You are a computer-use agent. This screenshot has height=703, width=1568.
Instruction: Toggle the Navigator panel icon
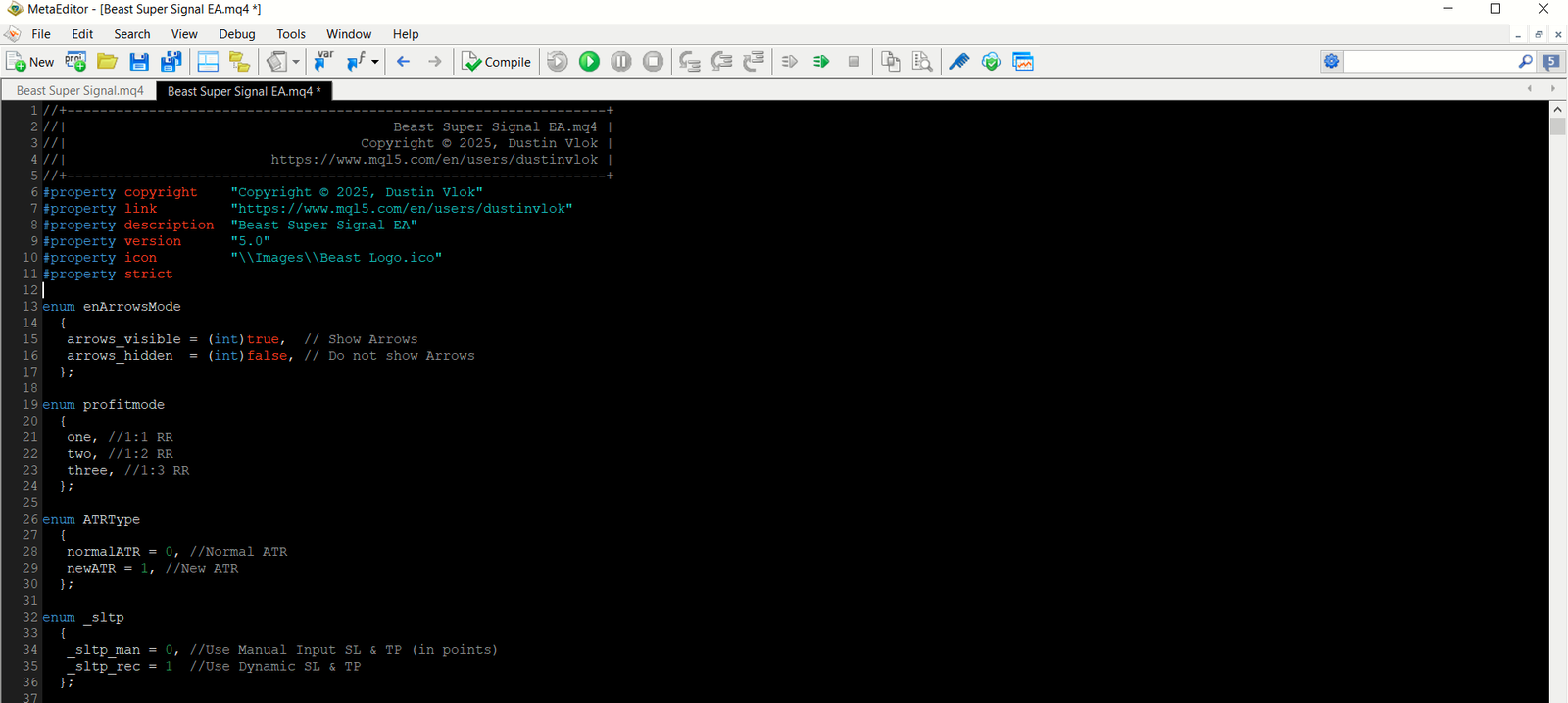point(208,62)
